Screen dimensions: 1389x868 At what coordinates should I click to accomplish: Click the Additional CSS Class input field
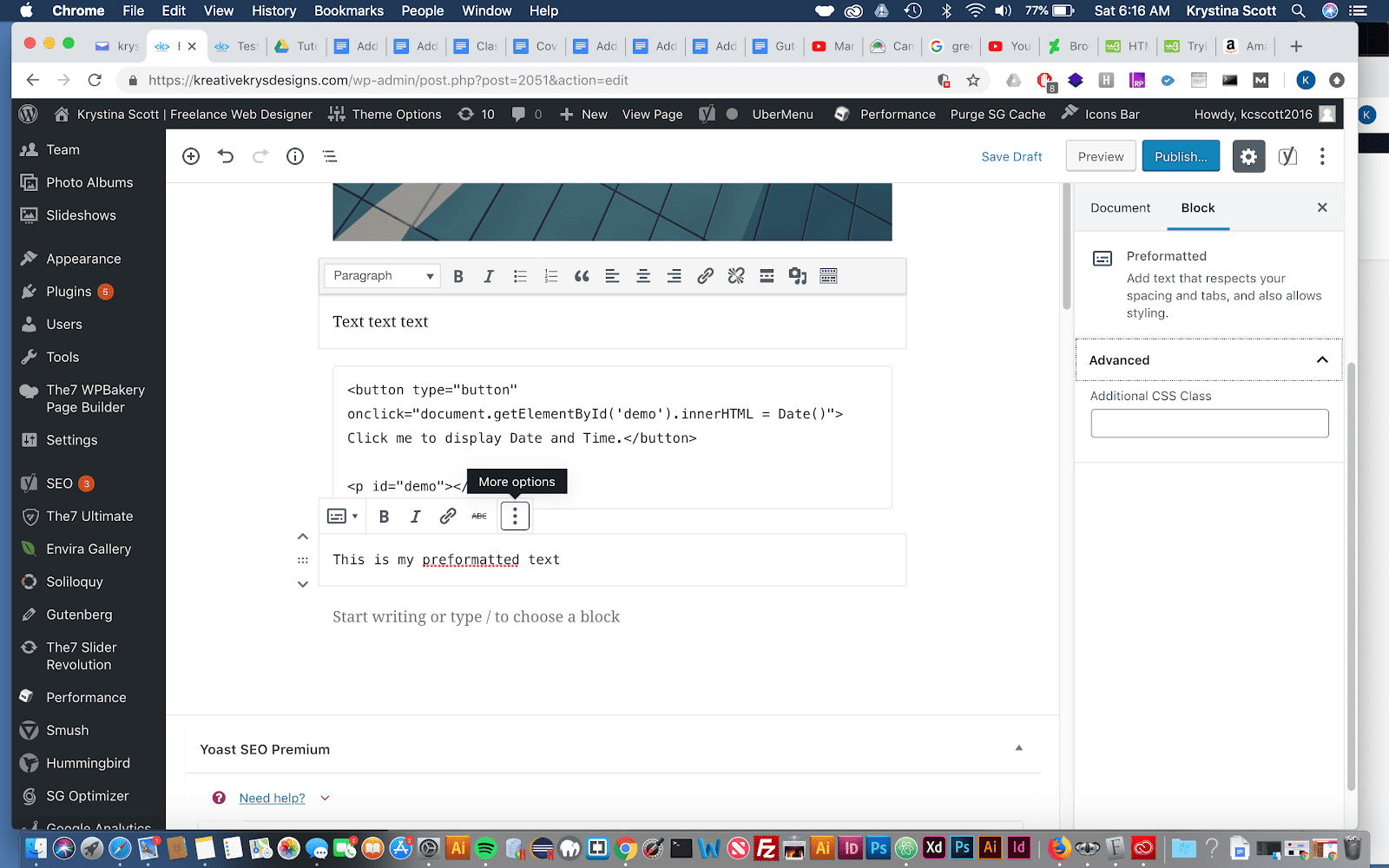click(x=1209, y=423)
